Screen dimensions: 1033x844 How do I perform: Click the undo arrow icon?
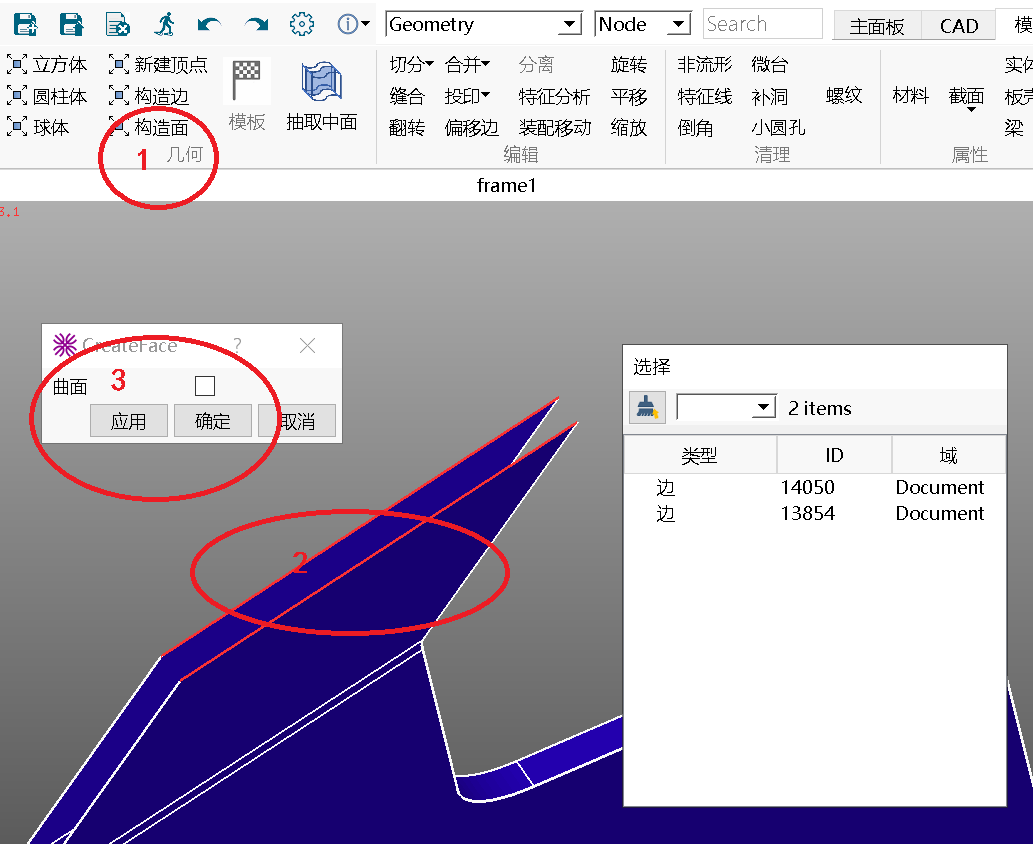[x=209, y=25]
